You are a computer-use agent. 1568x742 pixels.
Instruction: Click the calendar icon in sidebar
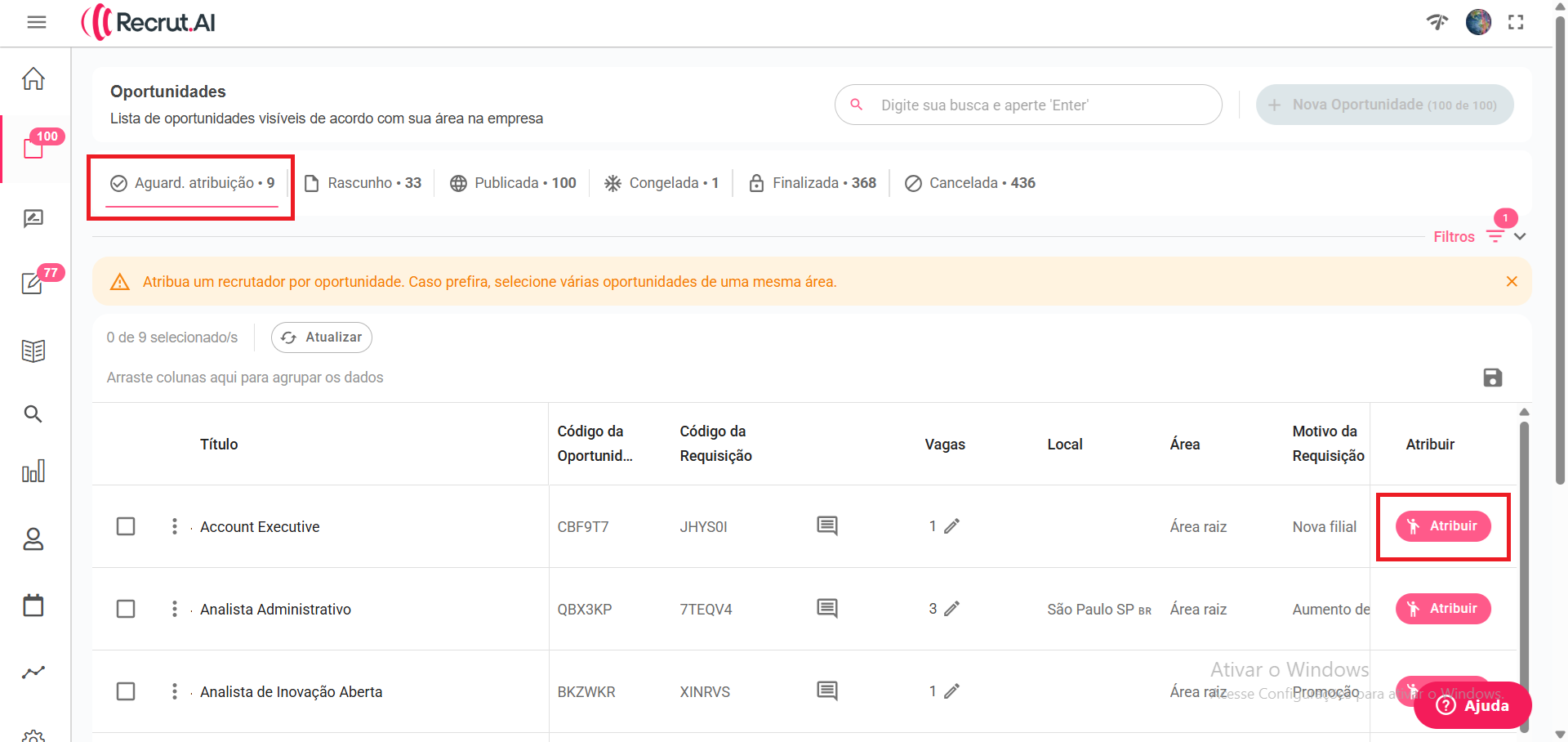33,606
